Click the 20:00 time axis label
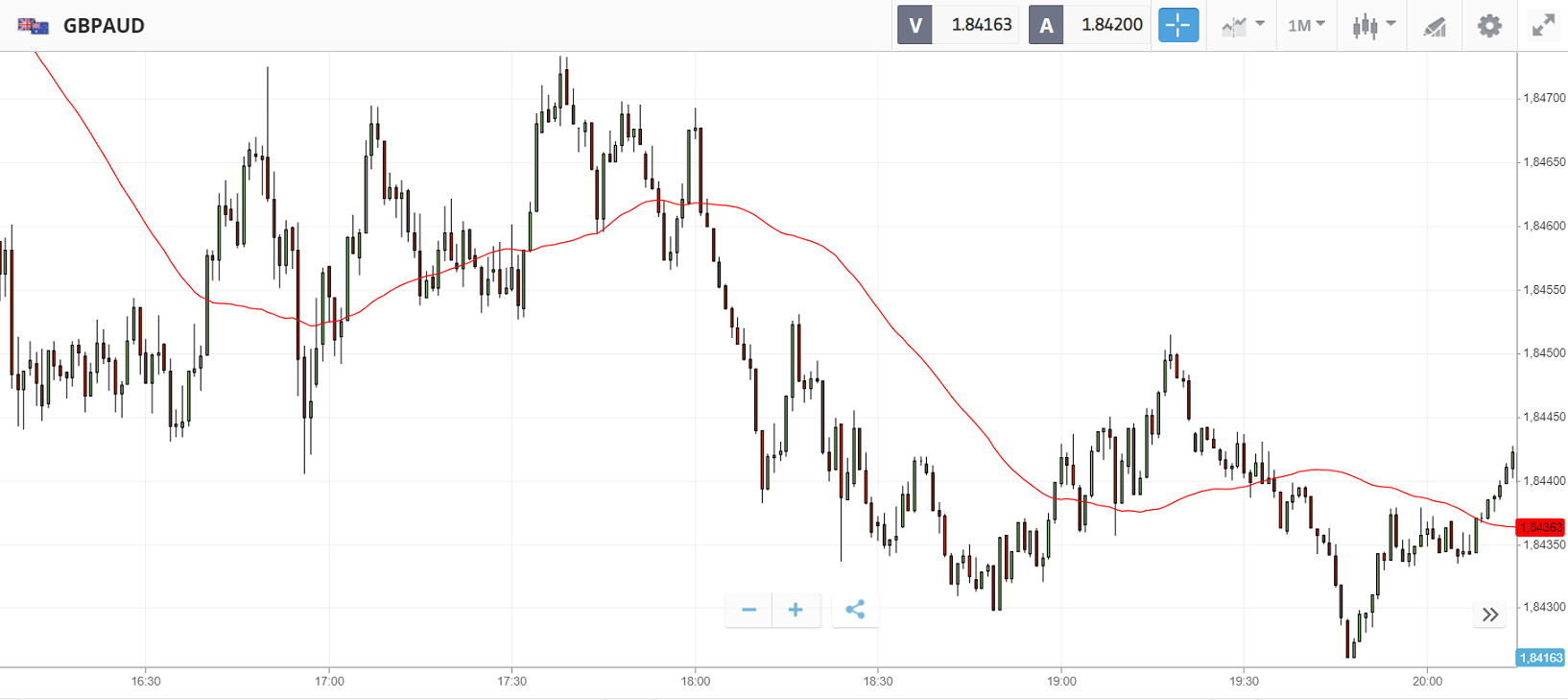The image size is (1568, 700). (1428, 682)
